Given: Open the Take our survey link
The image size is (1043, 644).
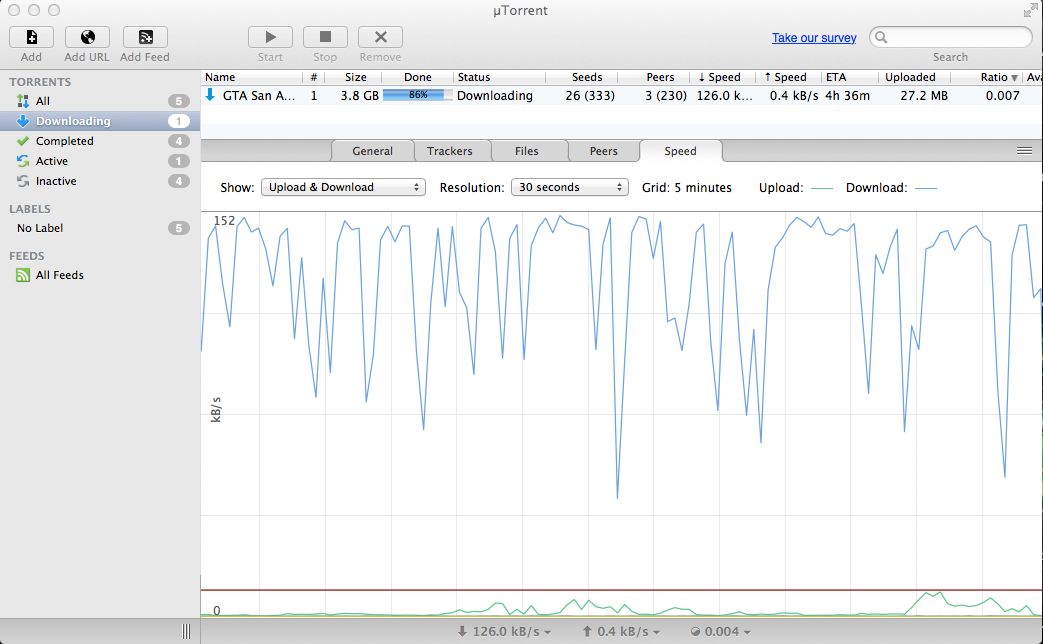Looking at the screenshot, I should coord(814,38).
